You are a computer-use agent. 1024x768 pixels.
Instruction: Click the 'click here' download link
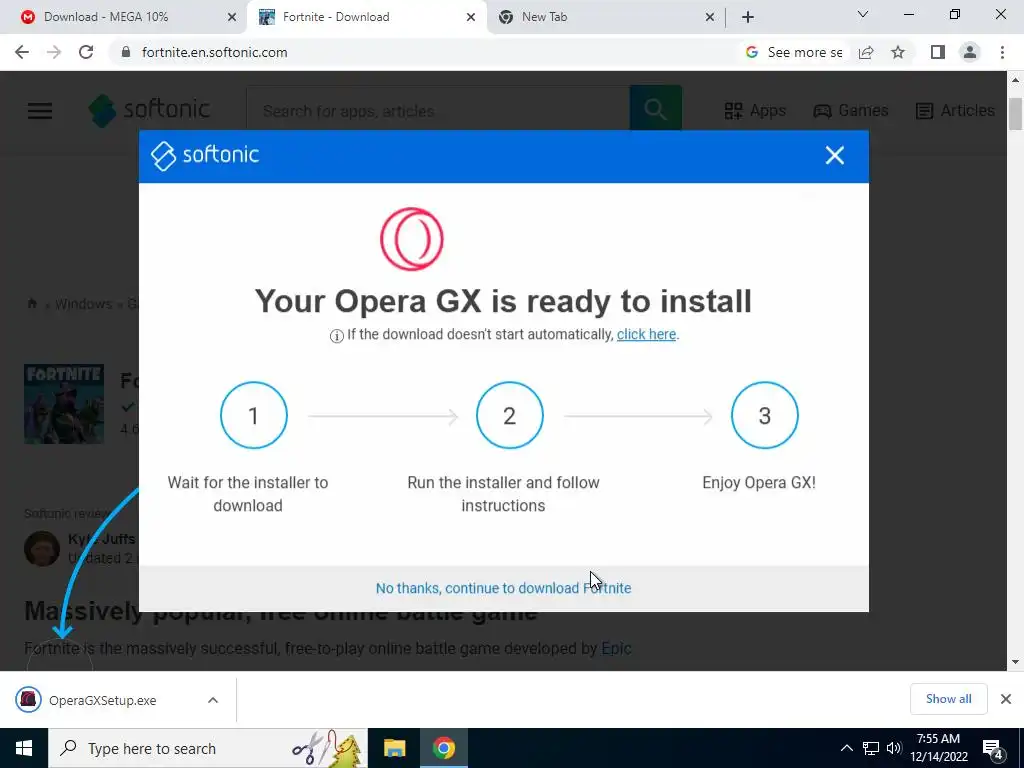tap(646, 334)
